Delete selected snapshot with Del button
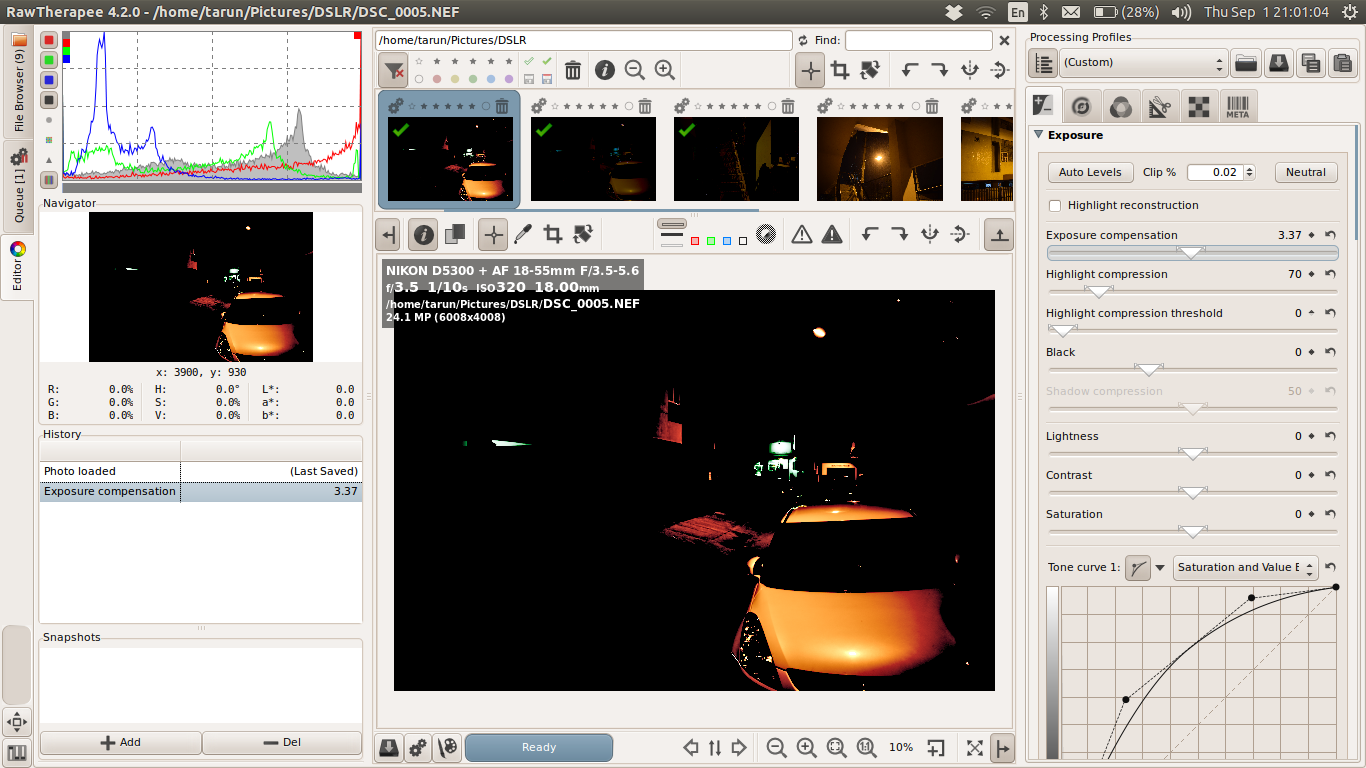Screen dimensions: 1366x768 (282, 742)
